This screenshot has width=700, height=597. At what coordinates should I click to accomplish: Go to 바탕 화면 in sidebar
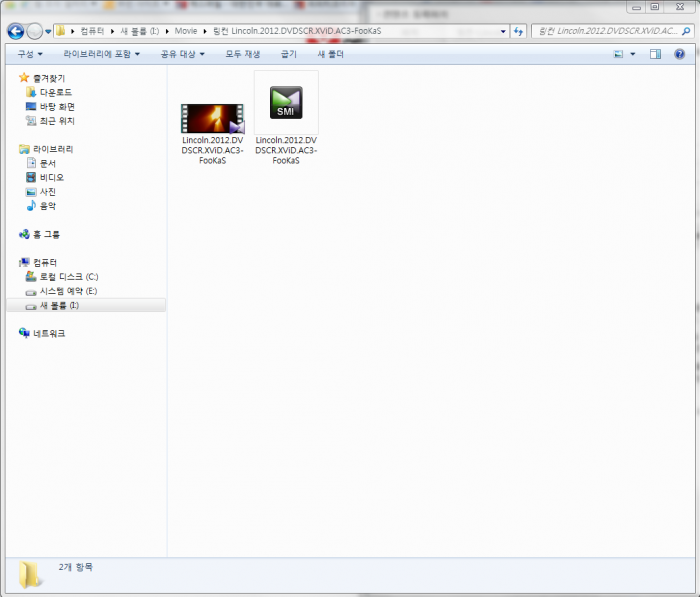[x=57, y=106]
